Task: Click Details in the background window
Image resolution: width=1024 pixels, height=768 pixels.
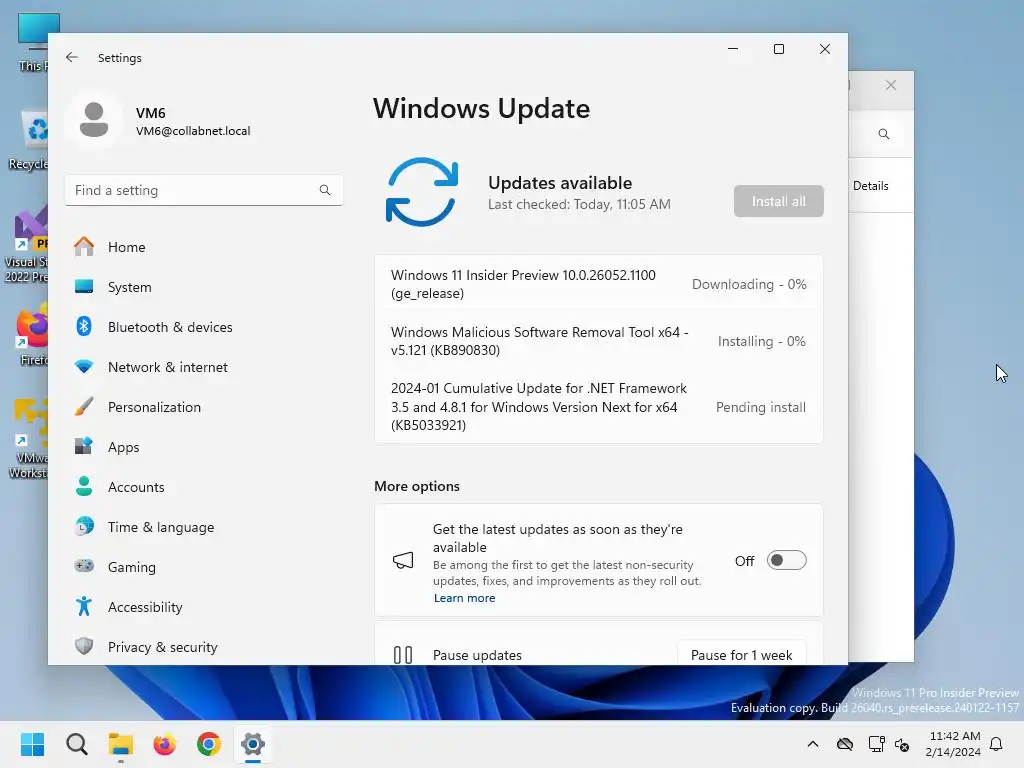Action: point(871,185)
